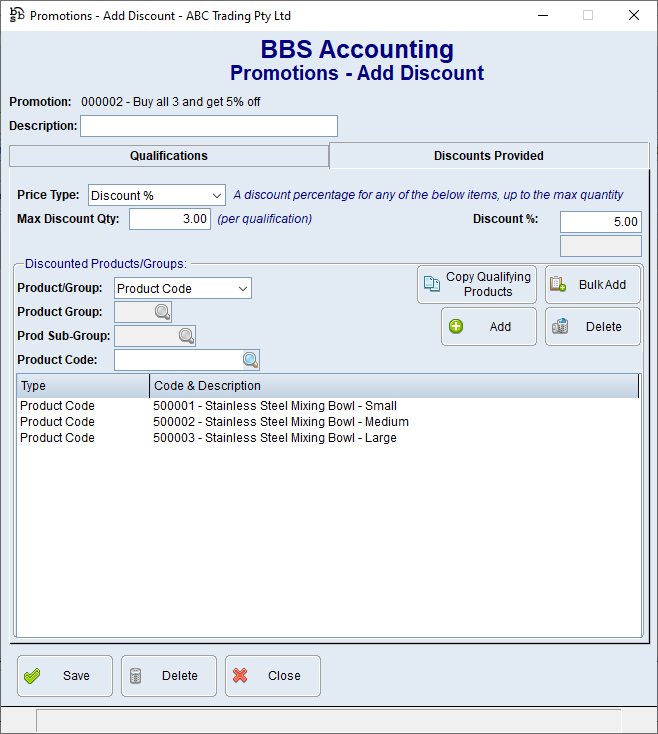Select the Discounts Provided tab

(489, 156)
